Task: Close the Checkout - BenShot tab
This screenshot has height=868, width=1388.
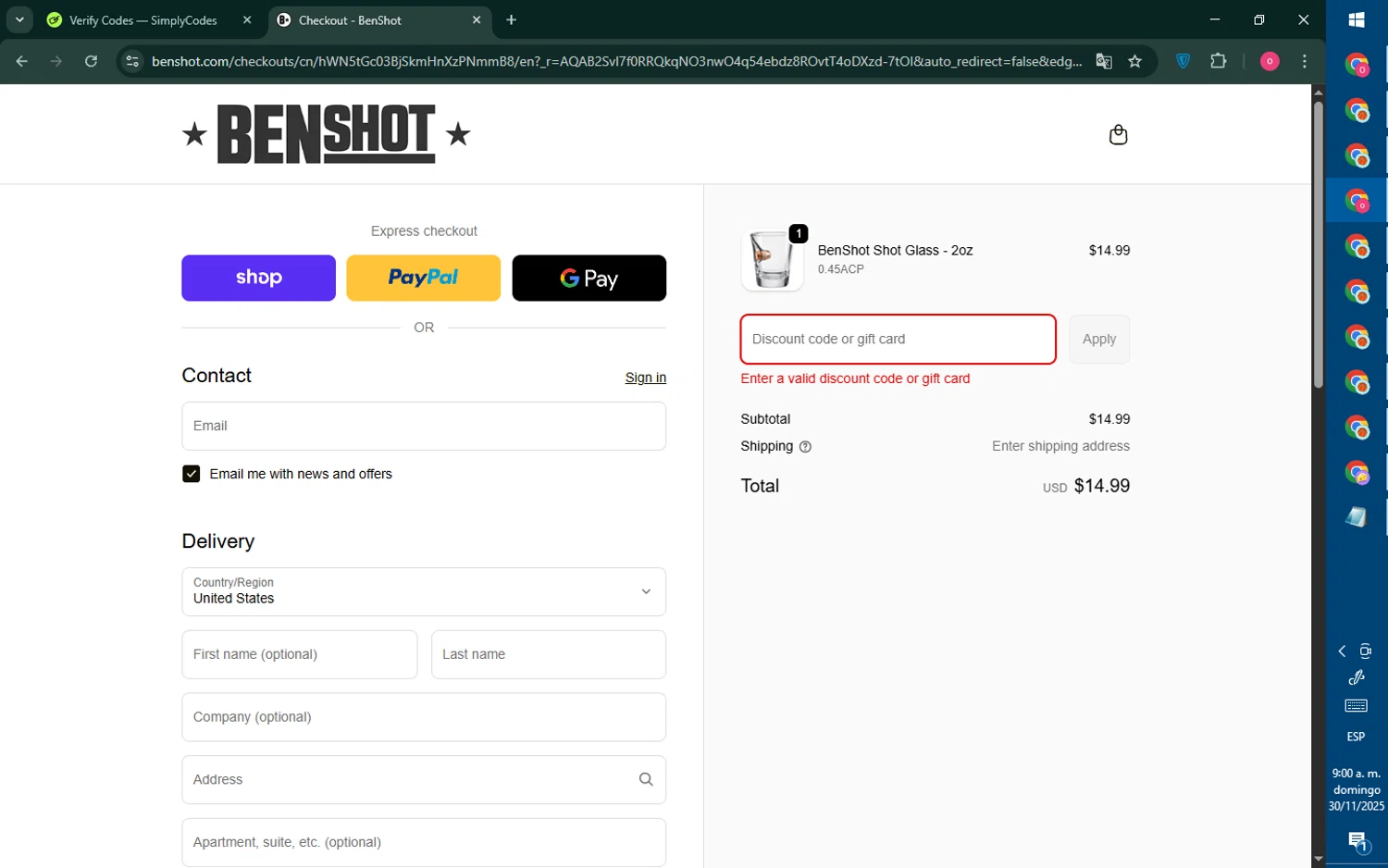Action: (477, 19)
